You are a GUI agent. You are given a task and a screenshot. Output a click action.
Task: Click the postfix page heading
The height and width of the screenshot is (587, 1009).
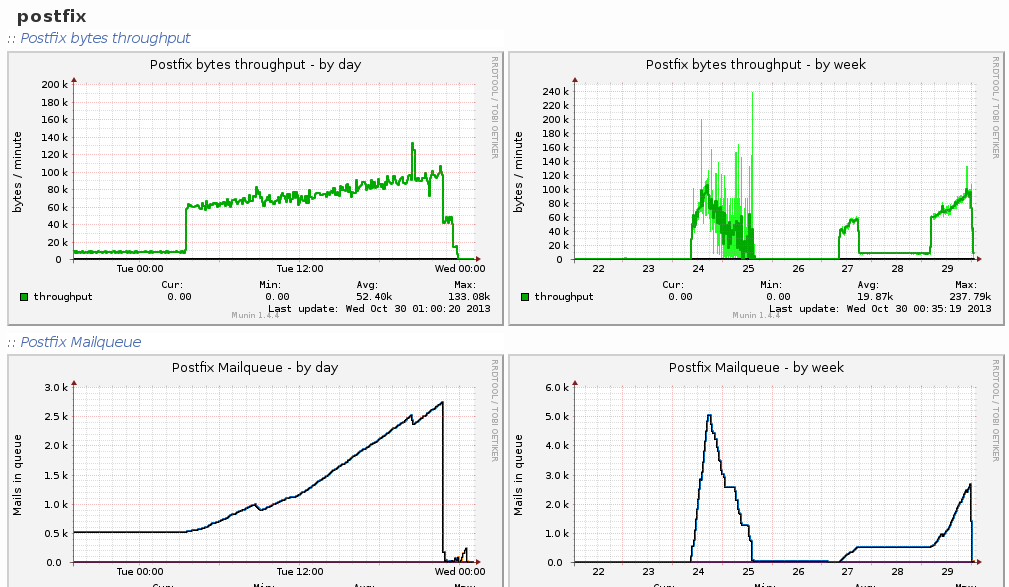pyautogui.click(x=52, y=16)
